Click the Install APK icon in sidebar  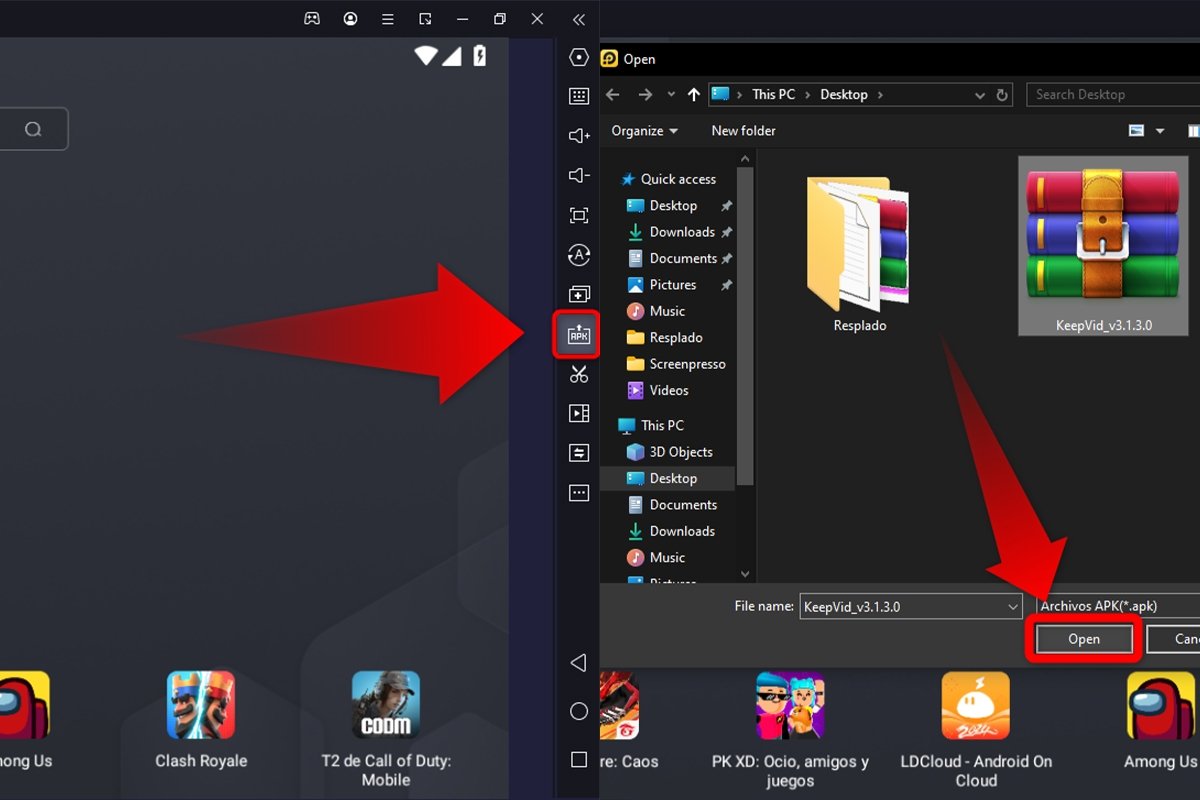[579, 334]
